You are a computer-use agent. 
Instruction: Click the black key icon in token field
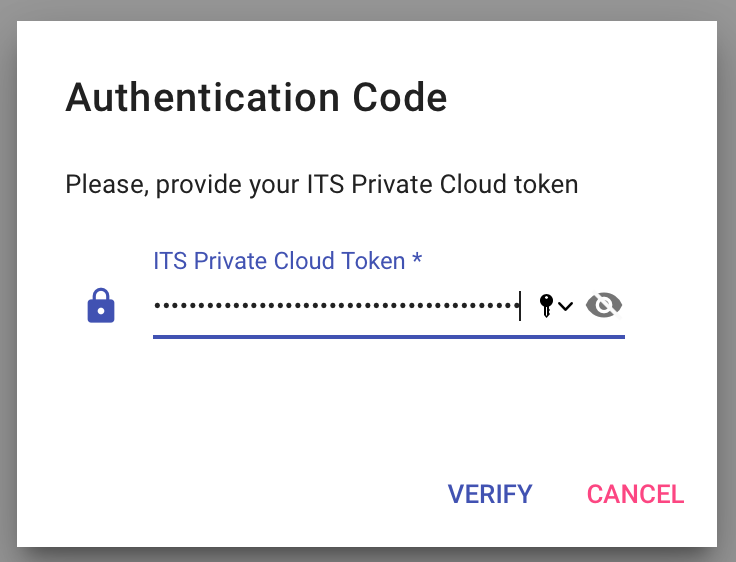(546, 306)
